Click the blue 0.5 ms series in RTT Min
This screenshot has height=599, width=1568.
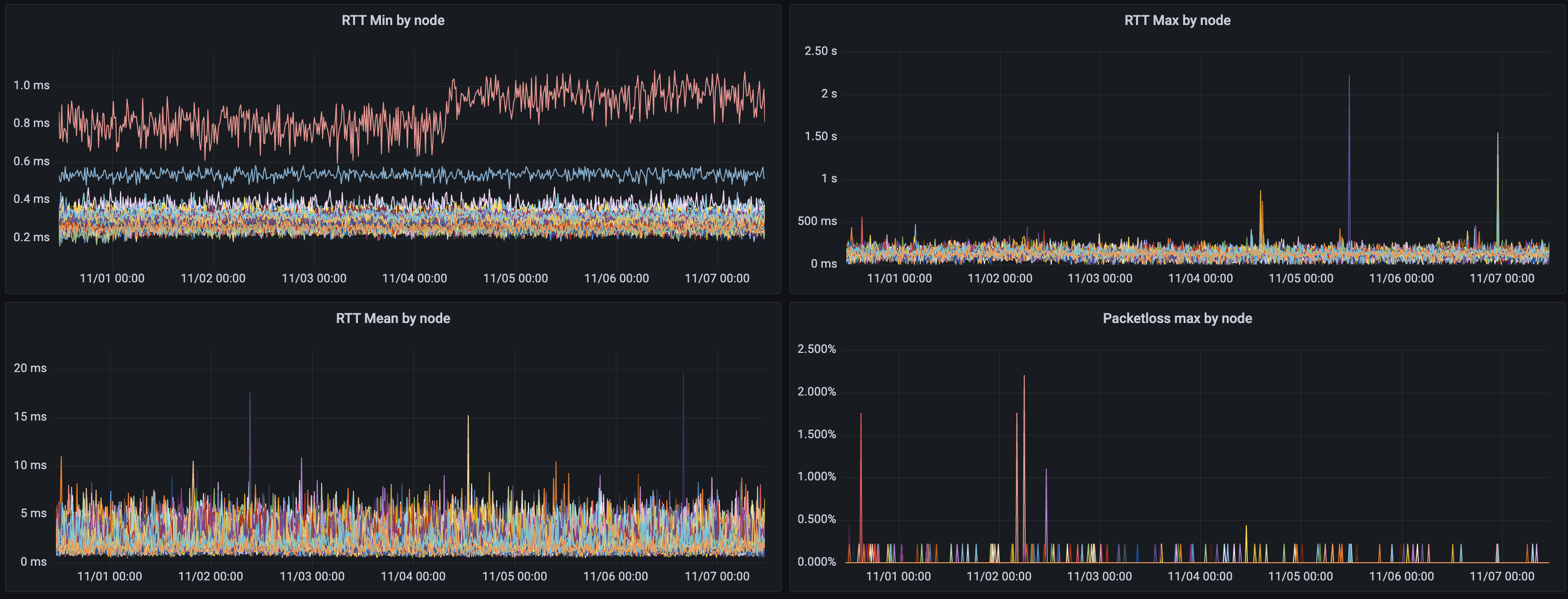(411, 175)
